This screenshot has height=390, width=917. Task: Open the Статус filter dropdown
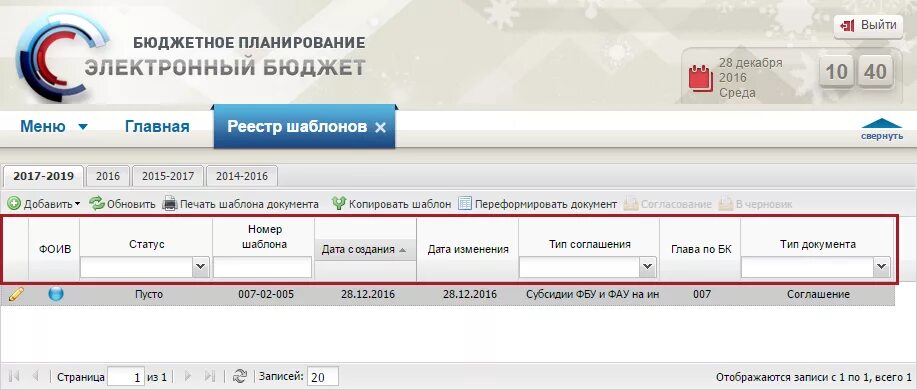pos(201,267)
